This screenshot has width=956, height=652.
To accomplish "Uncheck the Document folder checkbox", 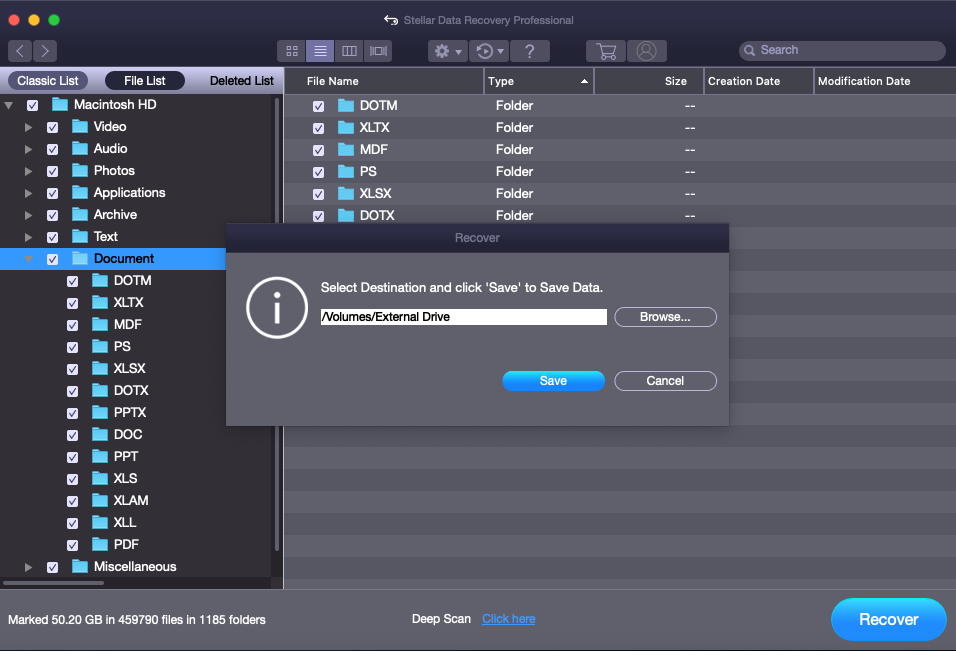I will click(x=52, y=259).
